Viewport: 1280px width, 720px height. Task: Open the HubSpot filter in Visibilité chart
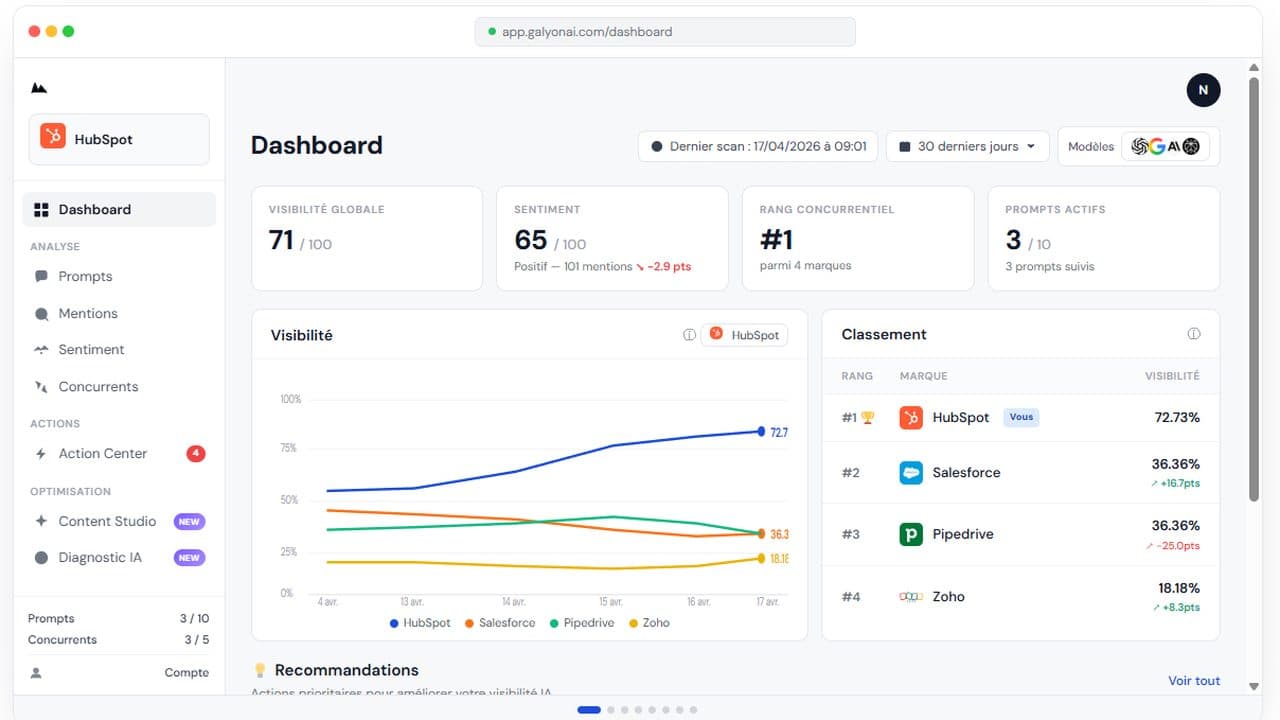tap(744, 335)
